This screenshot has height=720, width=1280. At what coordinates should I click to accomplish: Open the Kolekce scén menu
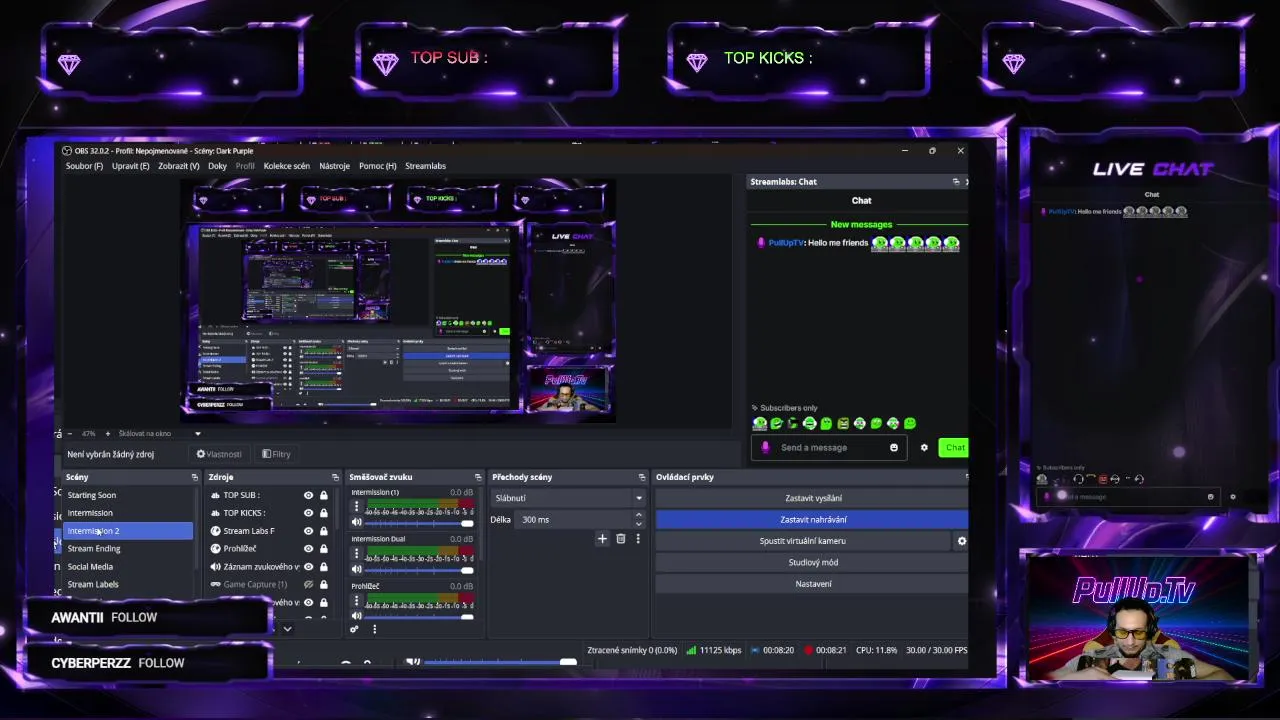(x=286, y=166)
